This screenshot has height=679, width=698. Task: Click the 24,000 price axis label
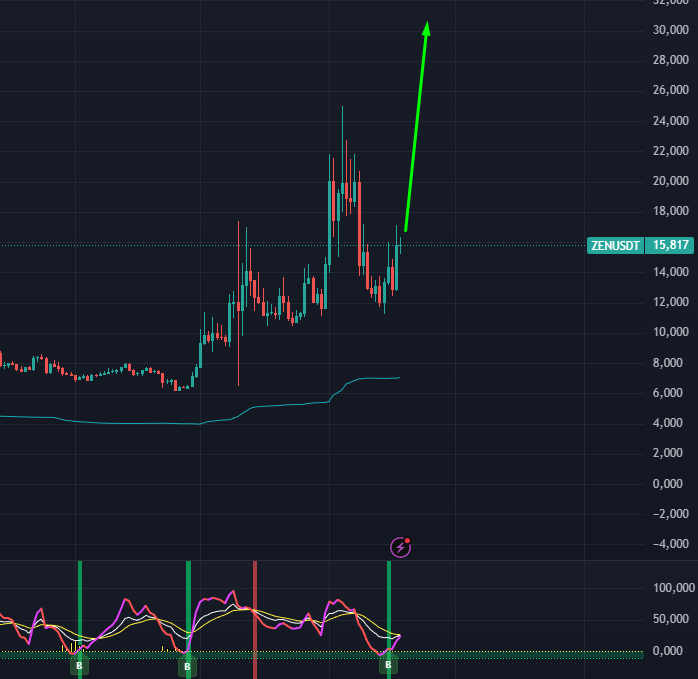[670, 121]
